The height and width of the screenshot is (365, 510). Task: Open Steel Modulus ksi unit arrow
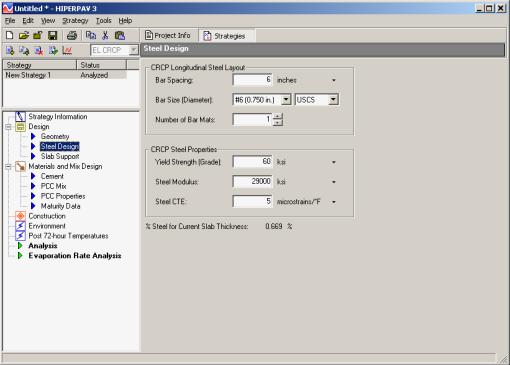point(334,182)
